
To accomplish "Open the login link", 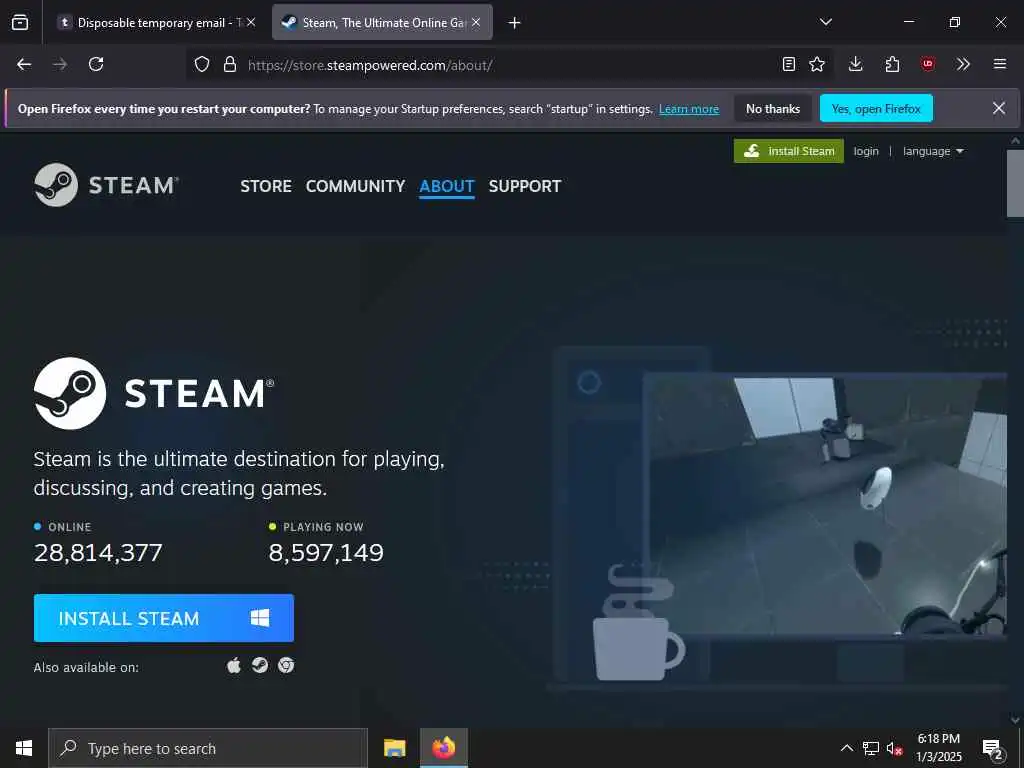I will pyautogui.click(x=866, y=151).
